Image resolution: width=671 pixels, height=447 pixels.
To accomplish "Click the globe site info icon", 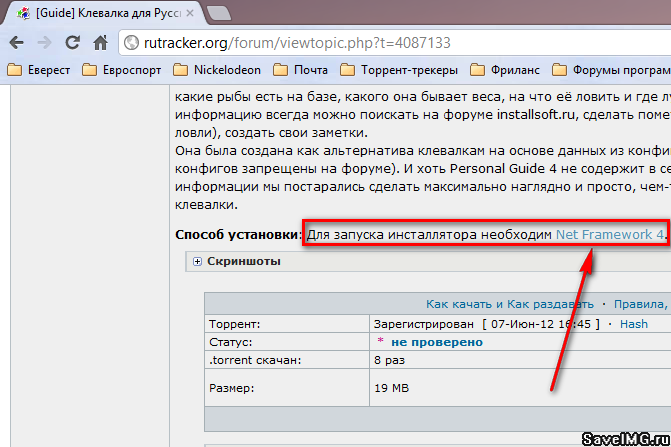I will (131, 44).
